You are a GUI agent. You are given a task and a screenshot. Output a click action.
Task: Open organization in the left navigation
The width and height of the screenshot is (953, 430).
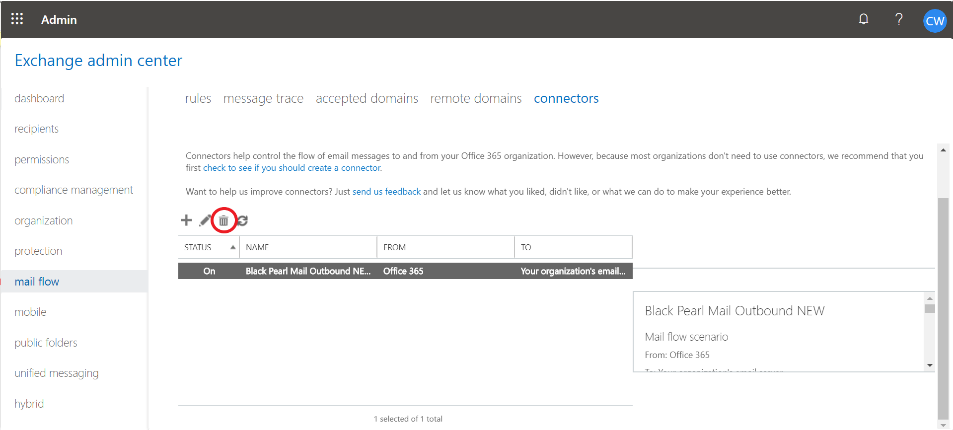coord(44,220)
